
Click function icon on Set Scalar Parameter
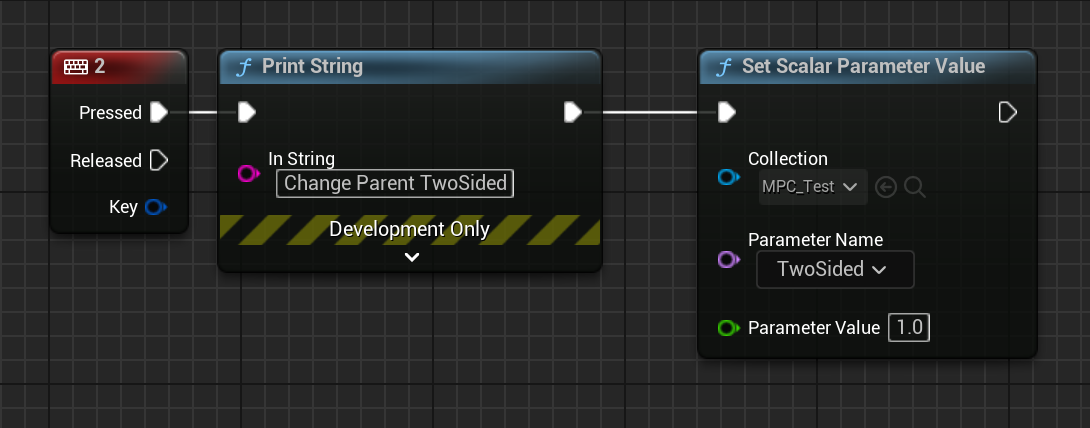pos(724,67)
